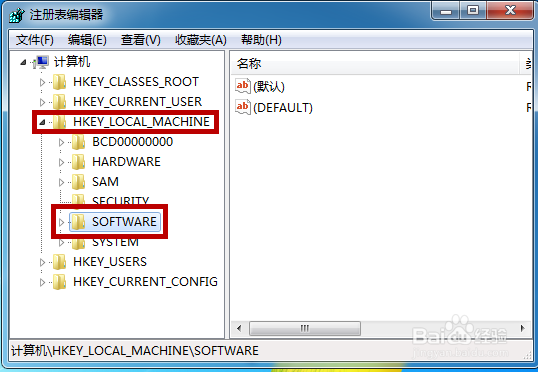This screenshot has height=372, width=538.
Task: Expand the HARDWARE node arrow
Action: (61, 162)
